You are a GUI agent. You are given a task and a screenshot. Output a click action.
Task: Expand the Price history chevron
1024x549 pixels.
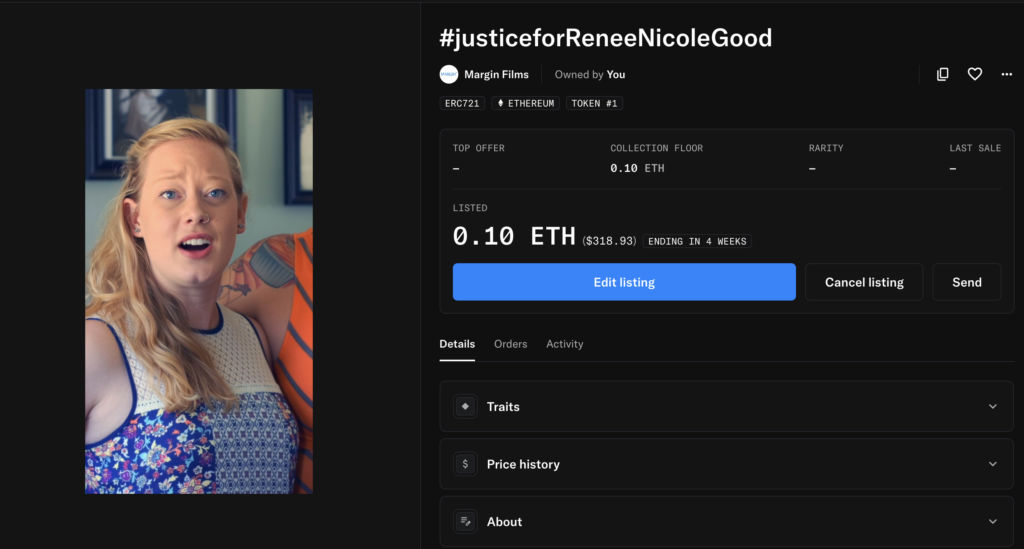click(x=992, y=464)
